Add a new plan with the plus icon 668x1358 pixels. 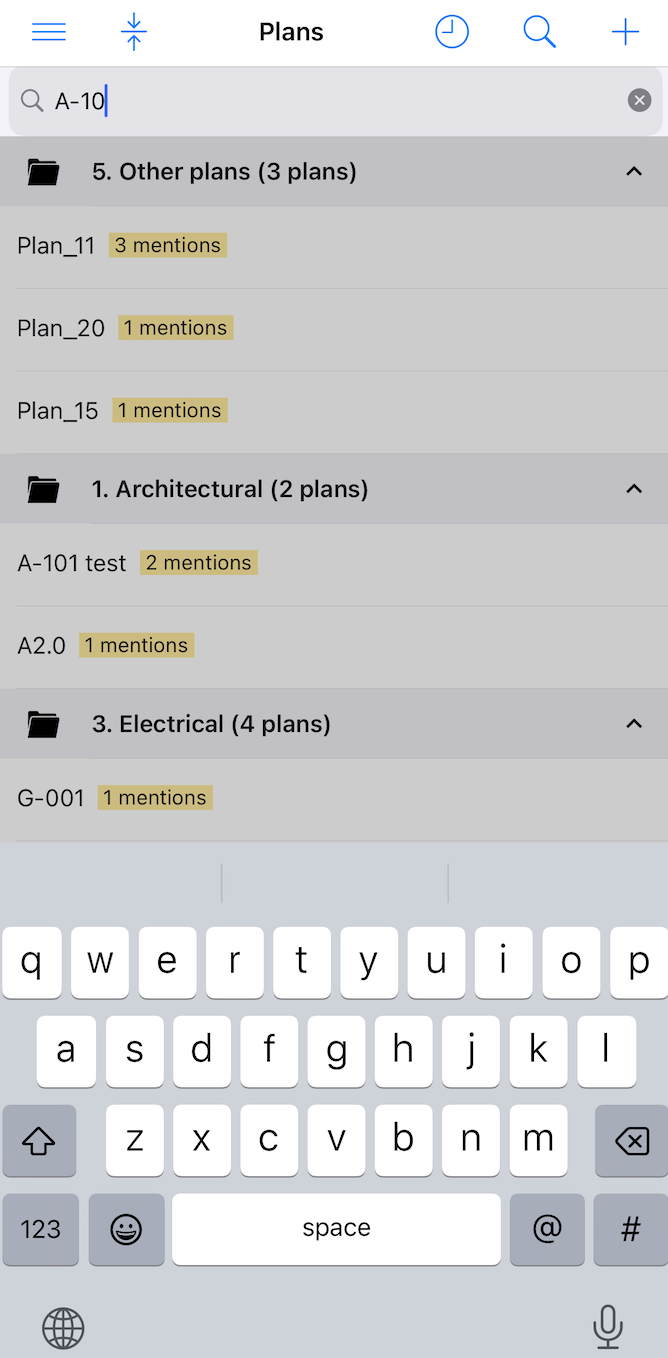[625, 31]
